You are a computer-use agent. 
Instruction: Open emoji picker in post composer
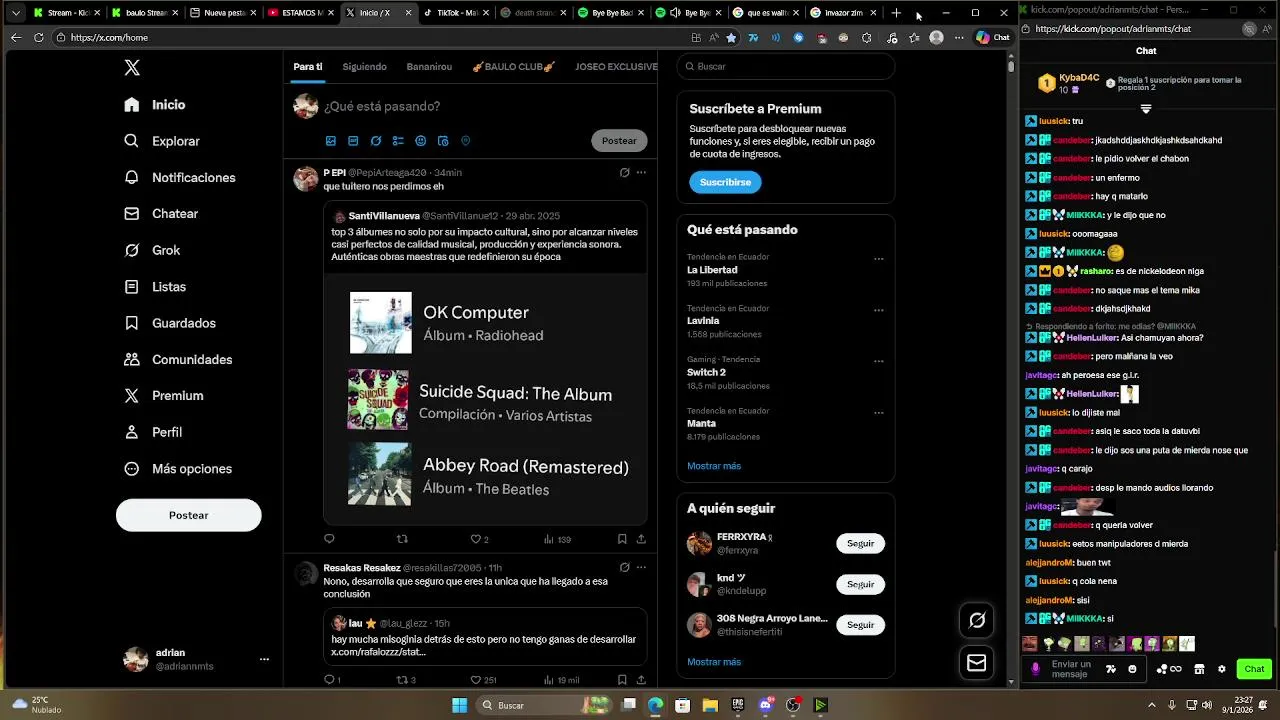coord(421,141)
